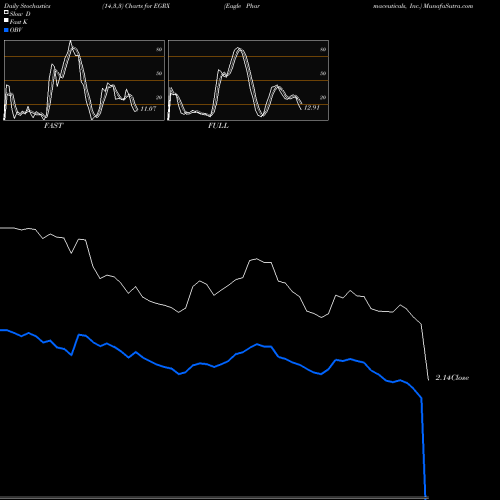Click the white Close price line in the main chart
This screenshot has height=500, width=500.
pyautogui.click(x=213, y=295)
